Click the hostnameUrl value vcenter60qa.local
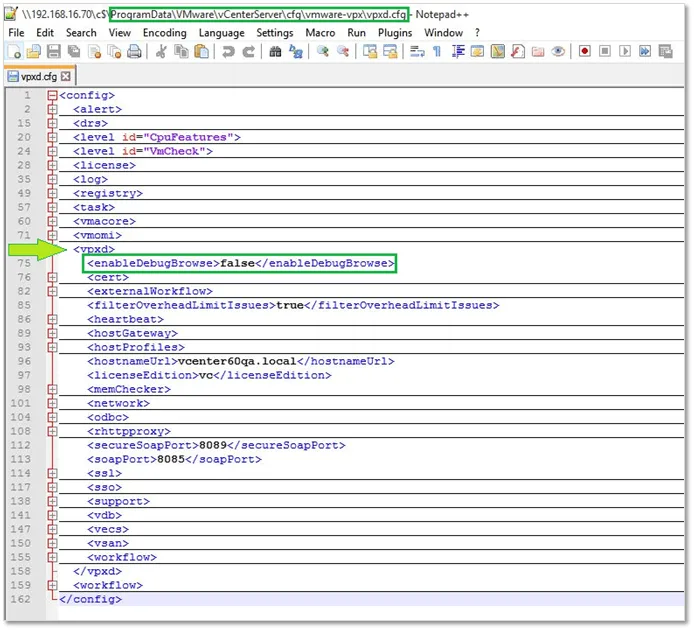 coord(237,362)
